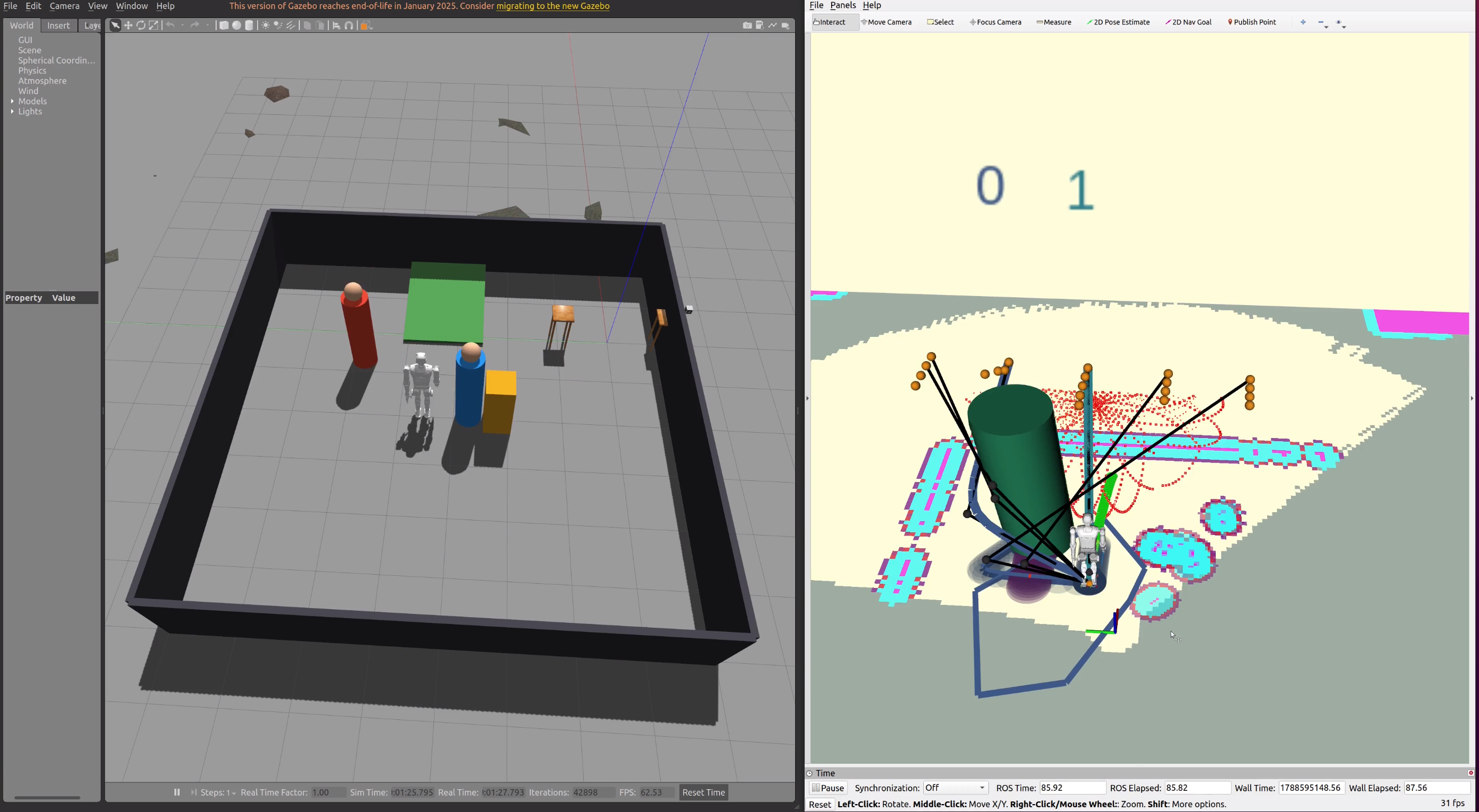Follow the migrating to the new Gazebo link
Viewport: 1479px width, 812px height.
click(553, 6)
